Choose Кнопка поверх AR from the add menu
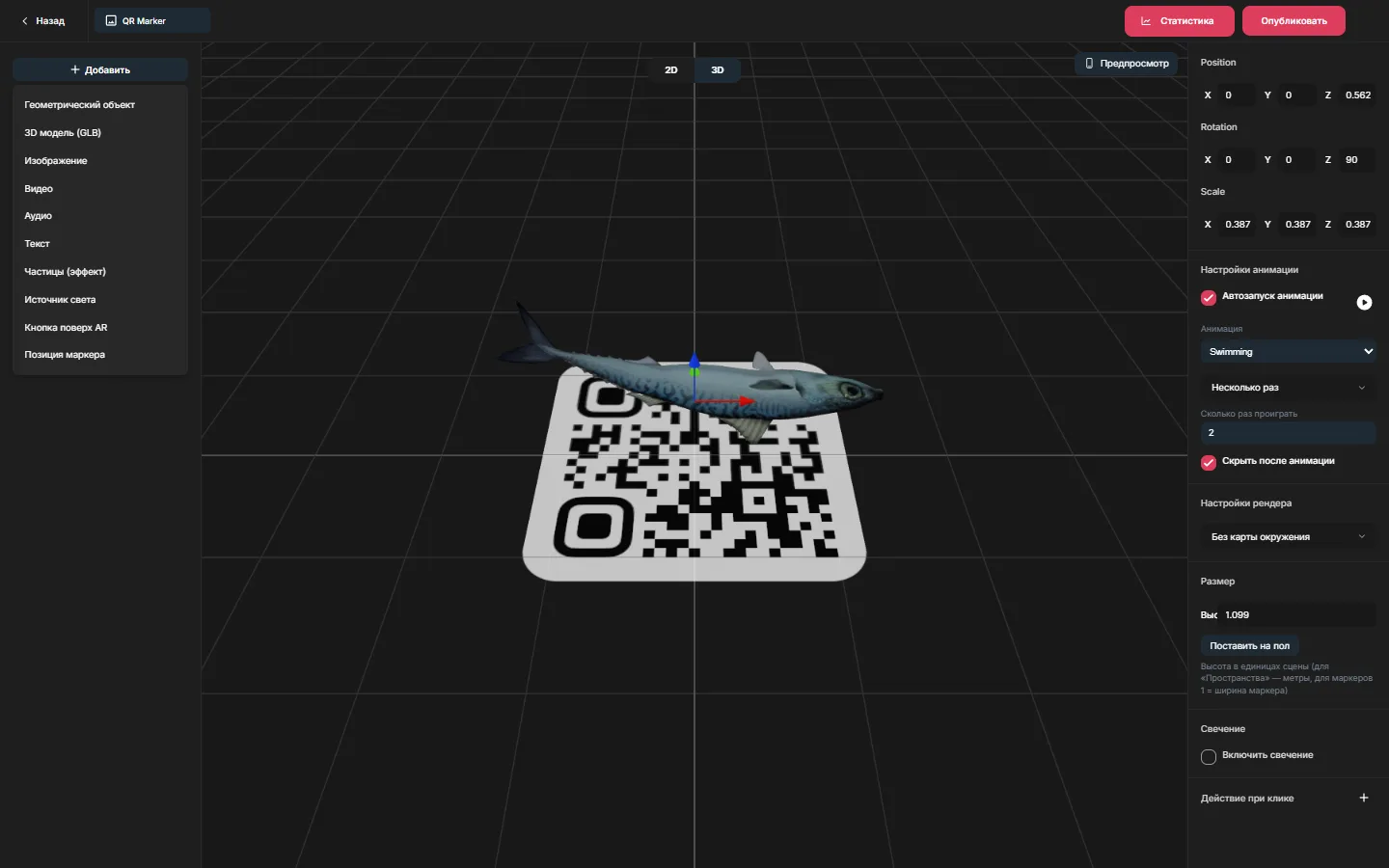1389x868 pixels. [x=100, y=328]
